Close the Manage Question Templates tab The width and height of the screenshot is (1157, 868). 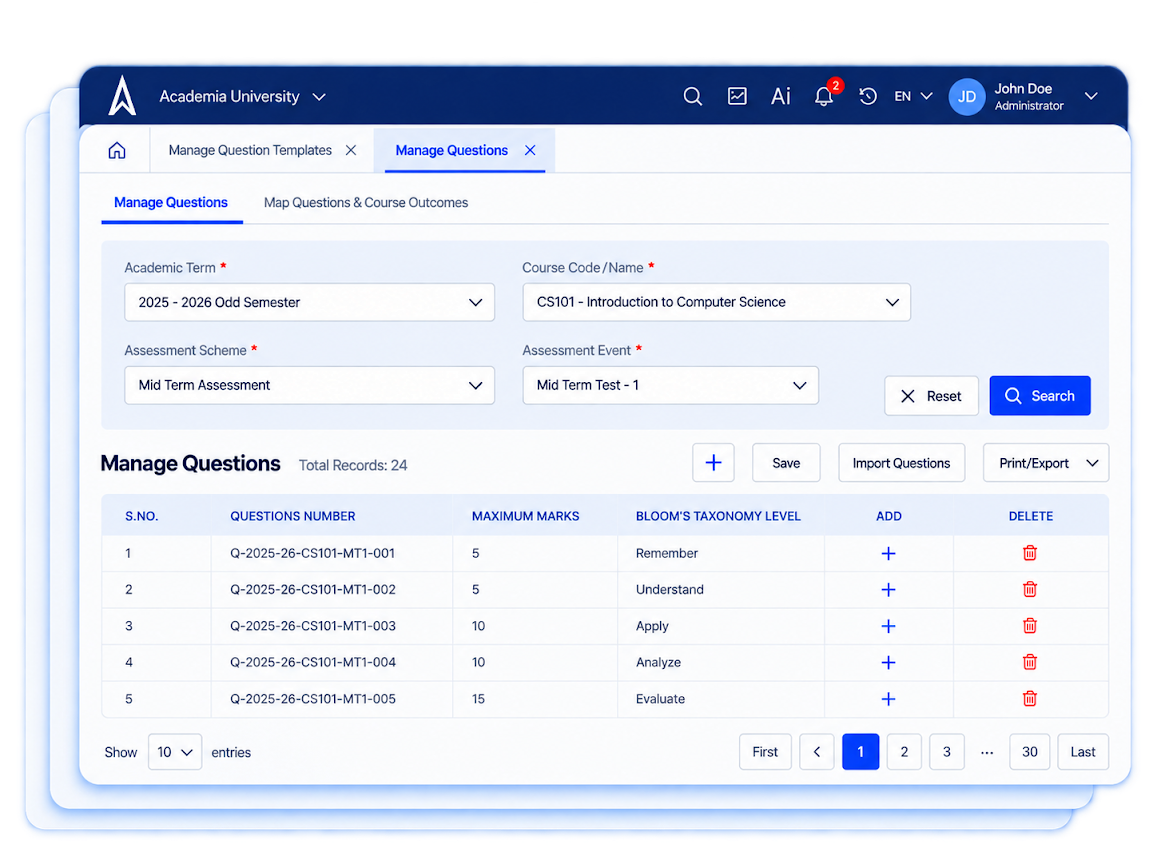(x=351, y=151)
